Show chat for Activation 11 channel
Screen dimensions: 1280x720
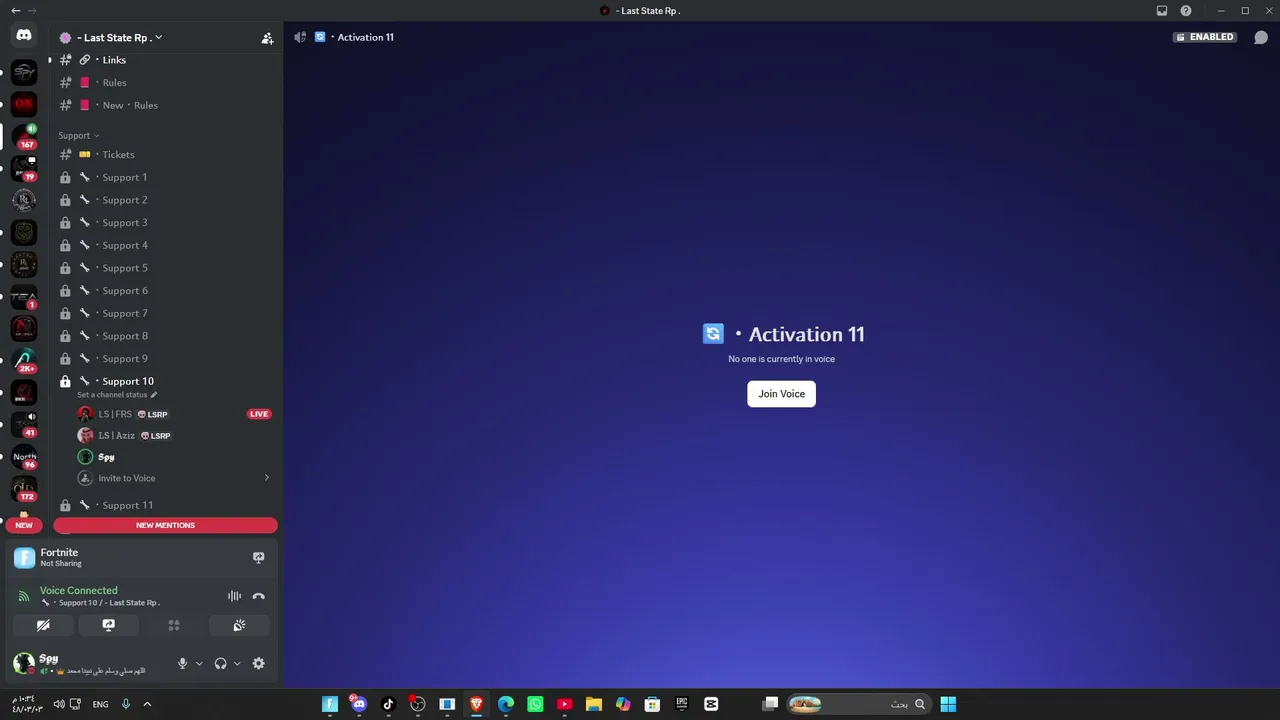(1261, 38)
